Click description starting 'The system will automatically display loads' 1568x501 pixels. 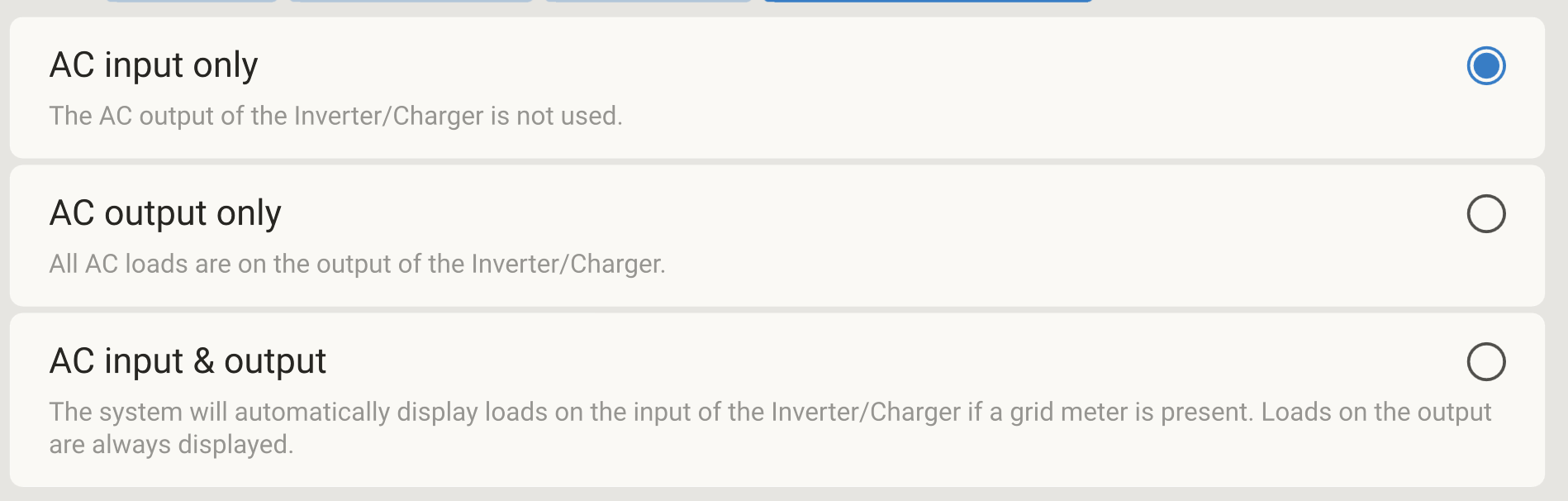point(770,412)
